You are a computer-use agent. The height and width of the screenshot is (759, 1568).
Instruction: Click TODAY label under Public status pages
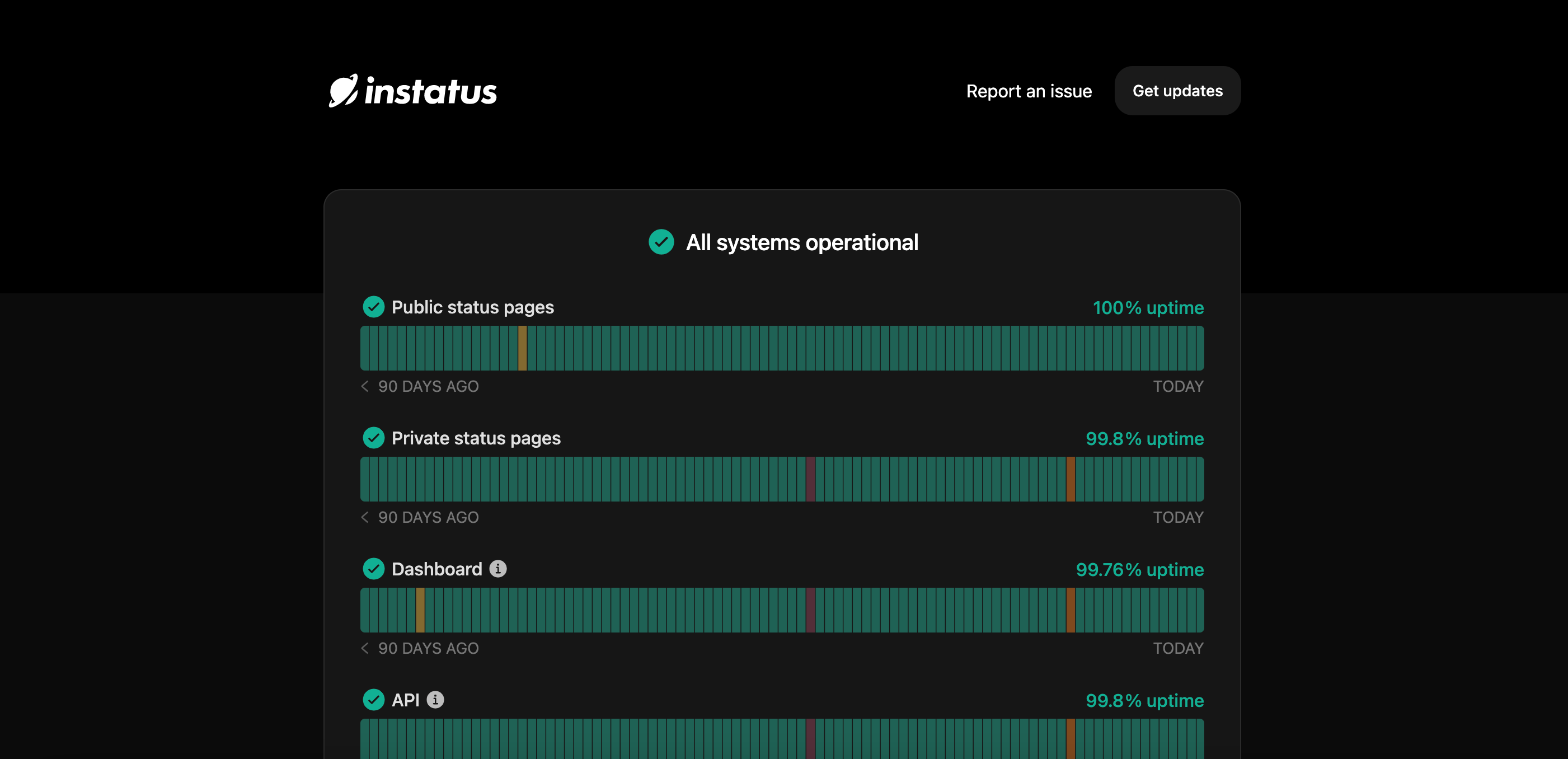pos(1178,387)
